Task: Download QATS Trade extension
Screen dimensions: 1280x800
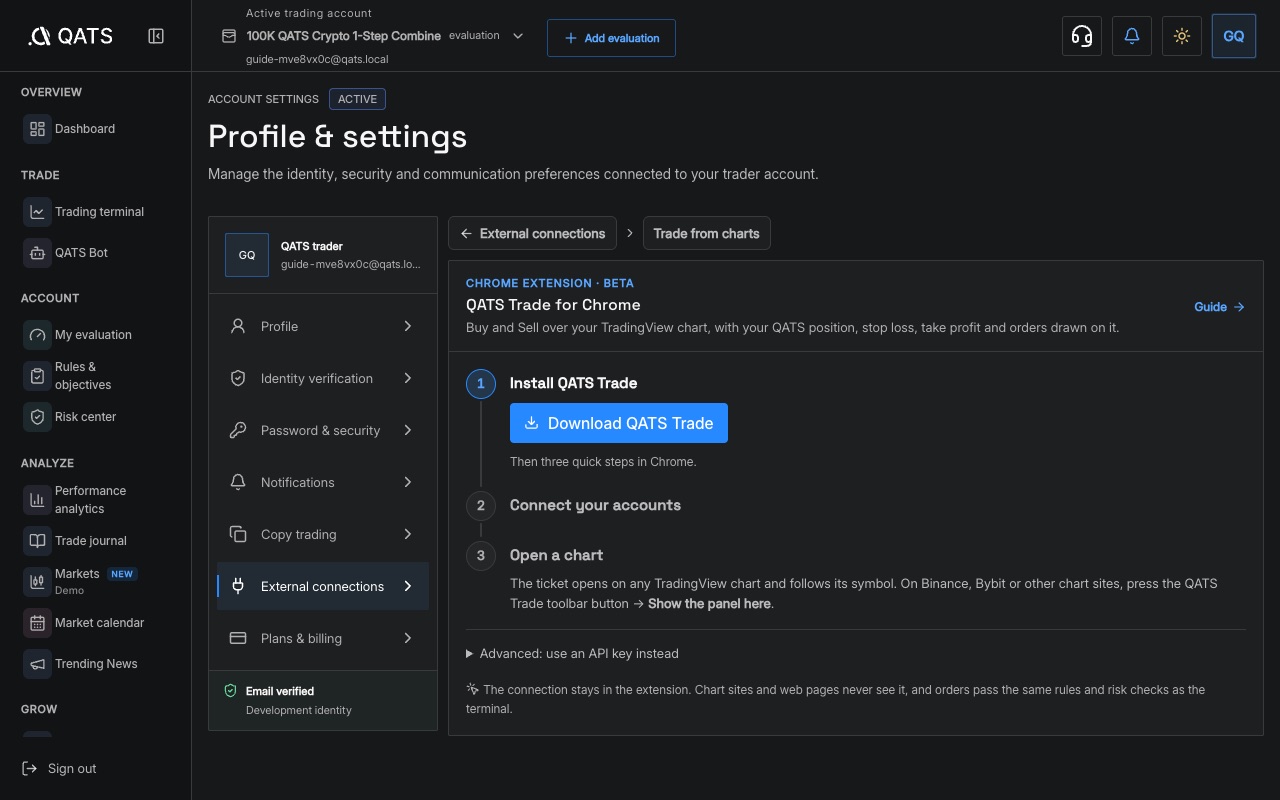Action: [x=619, y=423]
